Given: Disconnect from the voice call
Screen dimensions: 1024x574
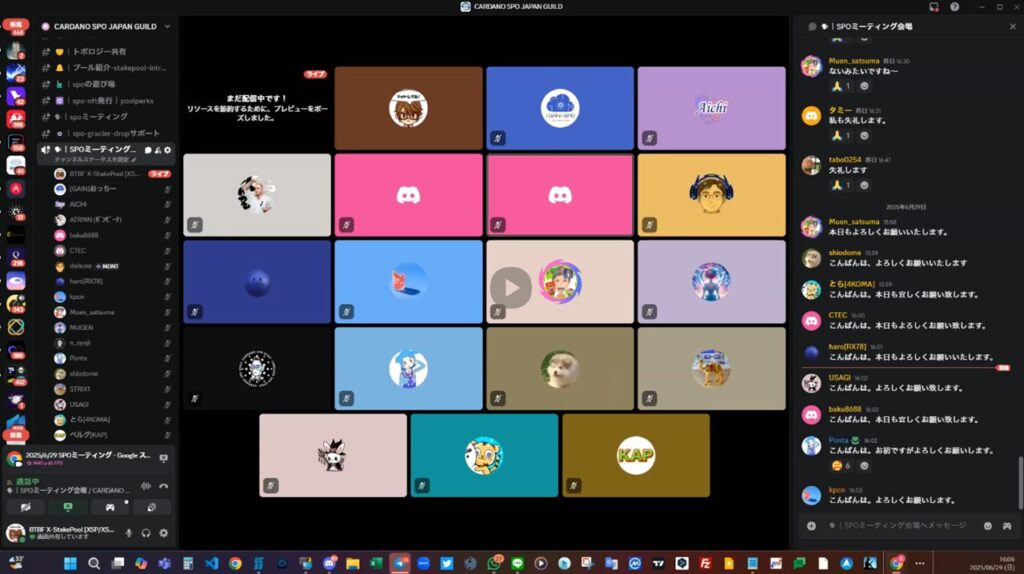Looking at the screenshot, I should 163,486.
